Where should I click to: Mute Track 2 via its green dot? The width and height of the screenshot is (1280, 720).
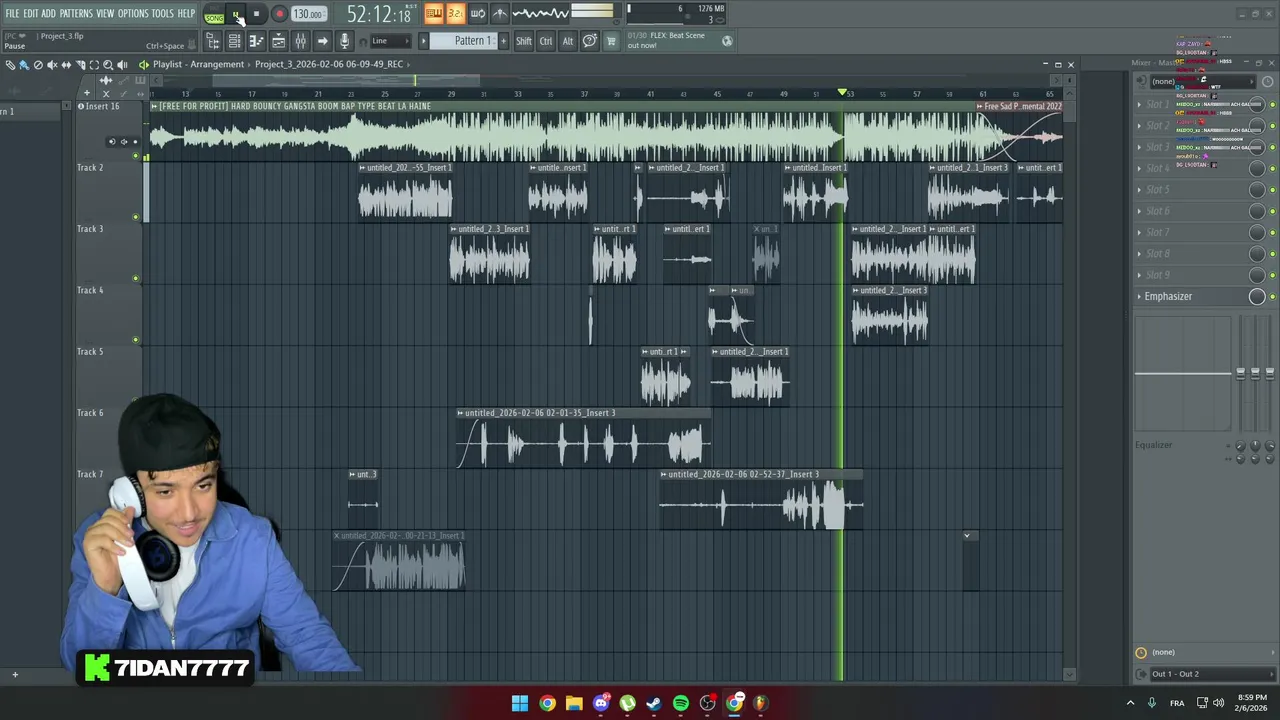point(136,217)
